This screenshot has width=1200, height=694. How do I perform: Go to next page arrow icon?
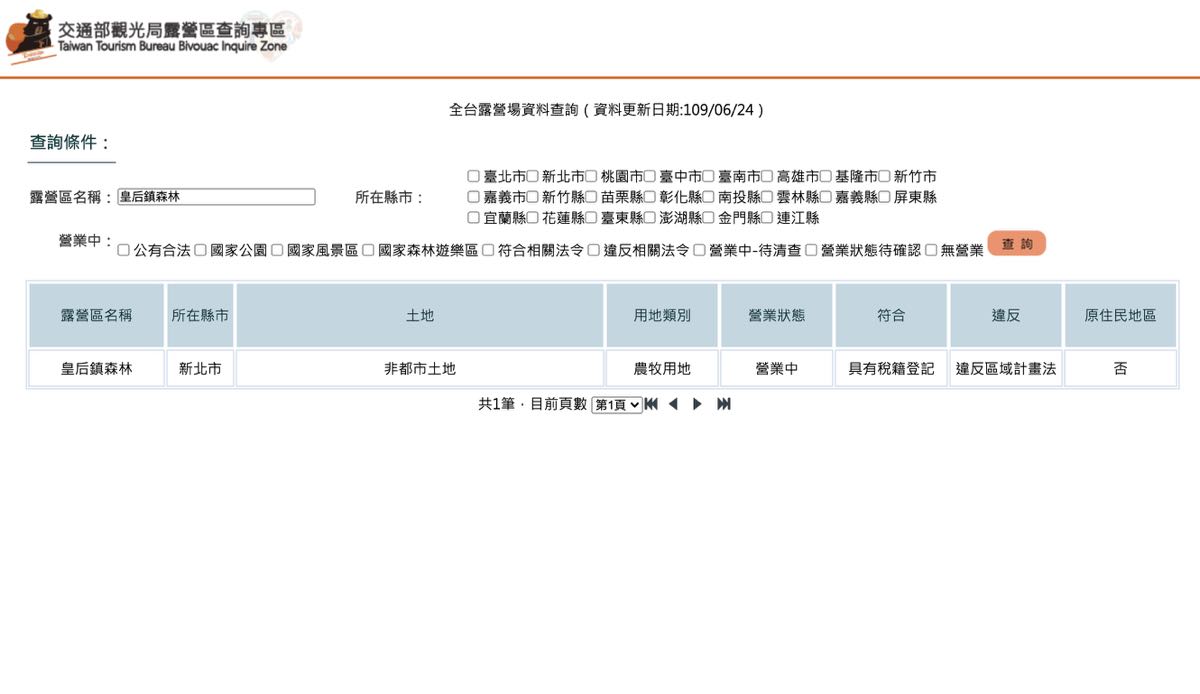coord(698,404)
